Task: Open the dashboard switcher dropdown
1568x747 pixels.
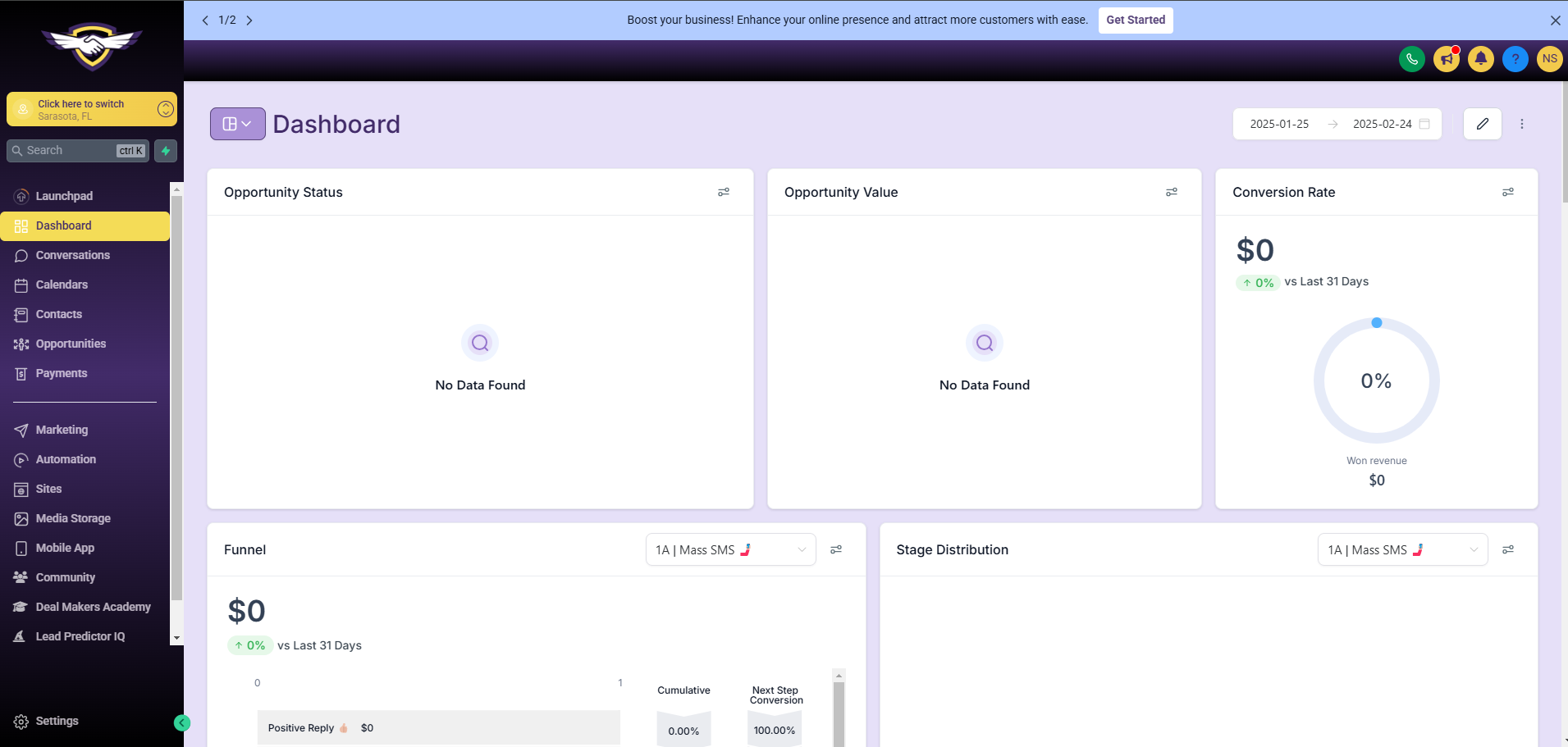Action: pos(237,124)
